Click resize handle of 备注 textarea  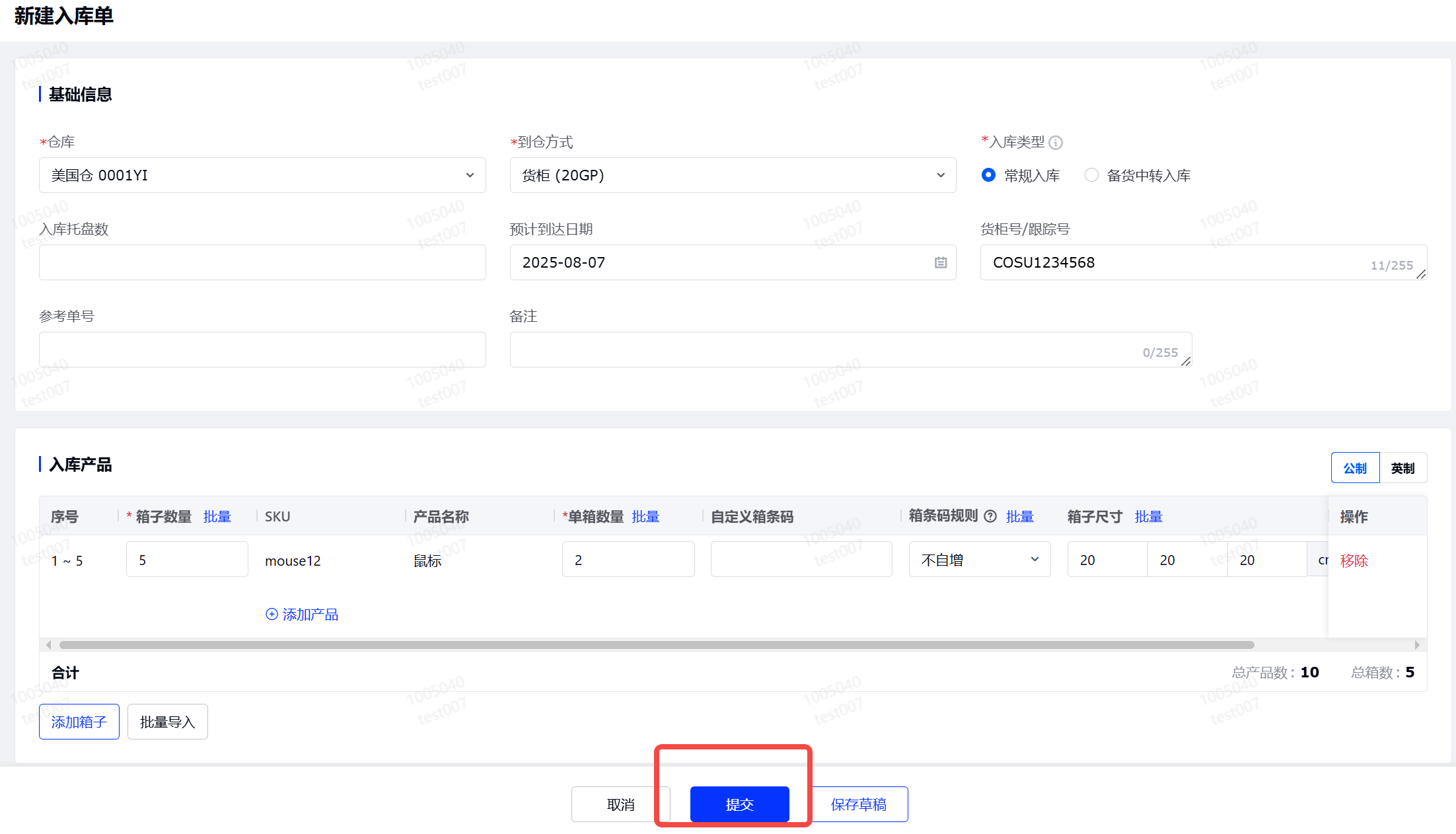[x=1186, y=361]
